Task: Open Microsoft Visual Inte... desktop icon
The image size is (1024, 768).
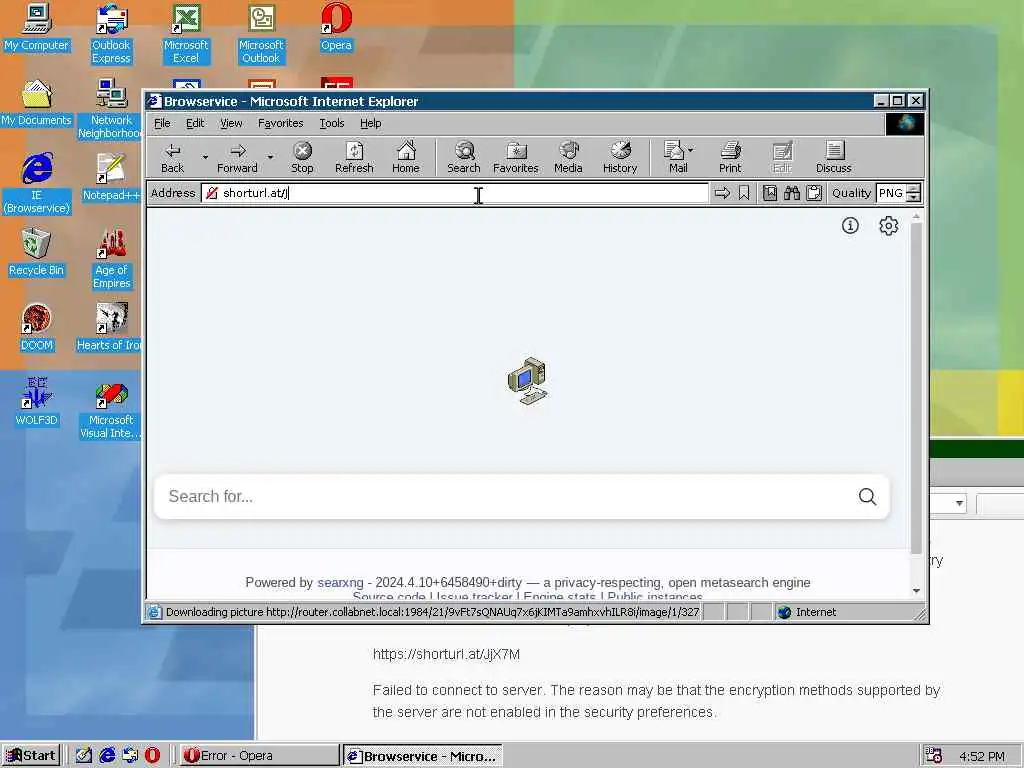Action: [112, 409]
